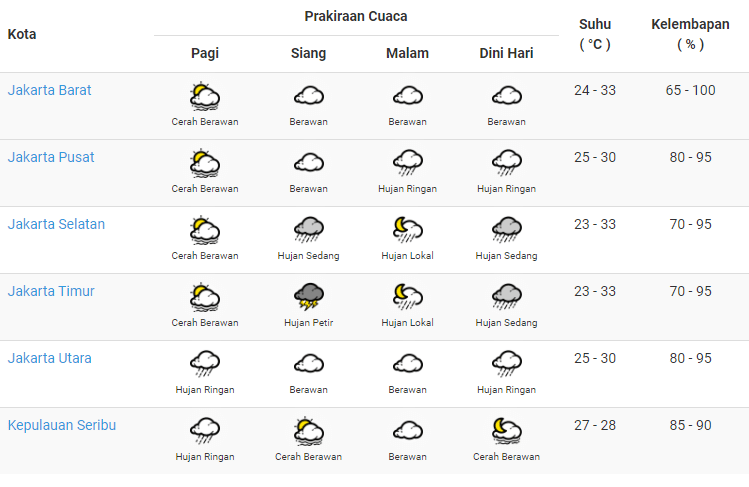749x487 pixels.
Task: Open the Kepulauan Seribu link
Action: point(62,425)
